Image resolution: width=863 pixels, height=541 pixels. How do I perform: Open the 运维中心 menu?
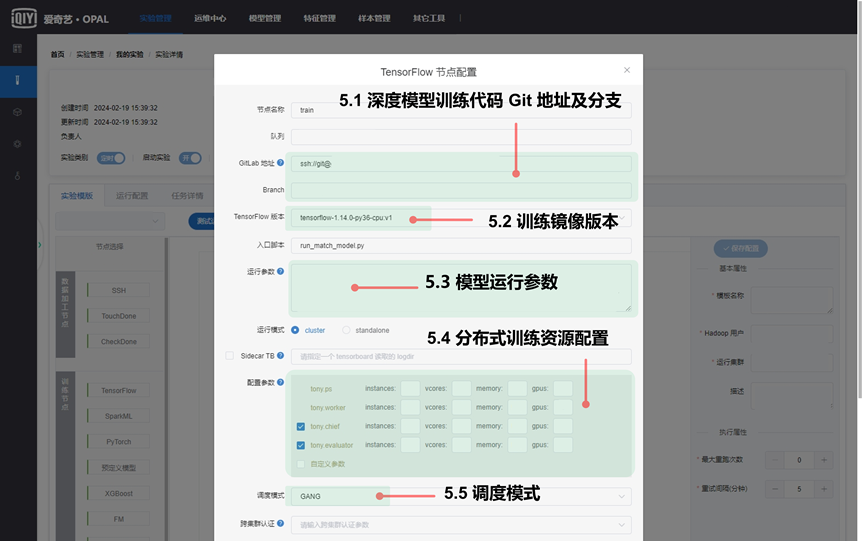(211, 18)
